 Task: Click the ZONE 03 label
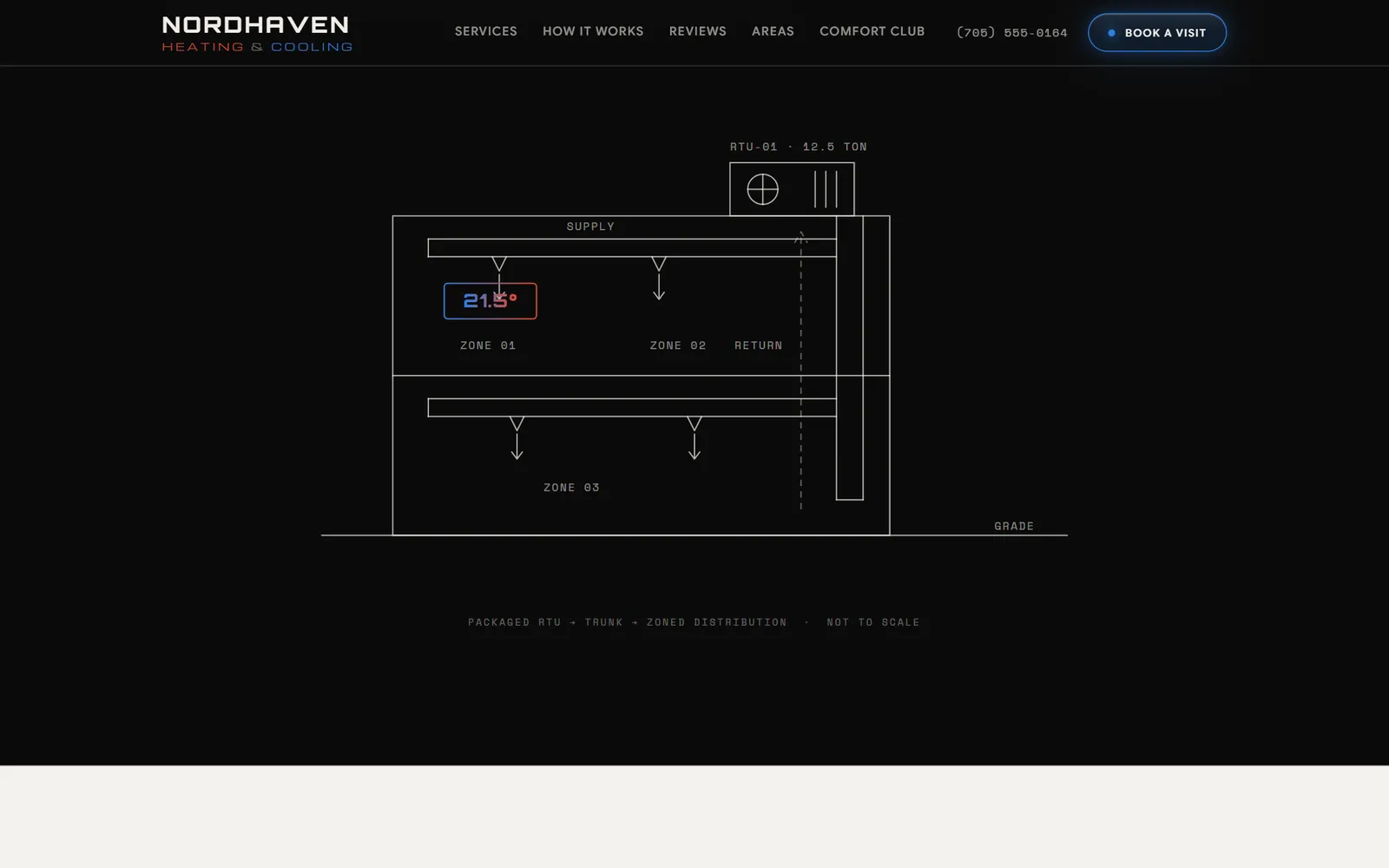pos(571,488)
